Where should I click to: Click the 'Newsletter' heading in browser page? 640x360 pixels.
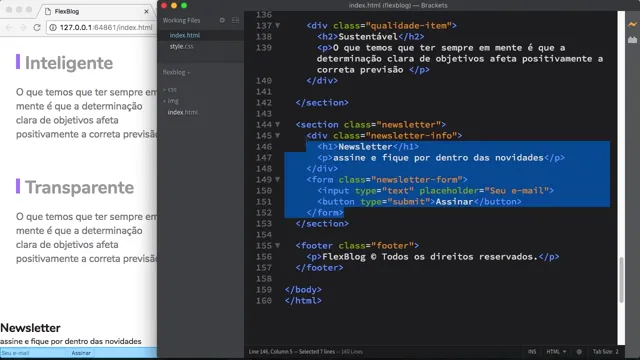pos(30,328)
